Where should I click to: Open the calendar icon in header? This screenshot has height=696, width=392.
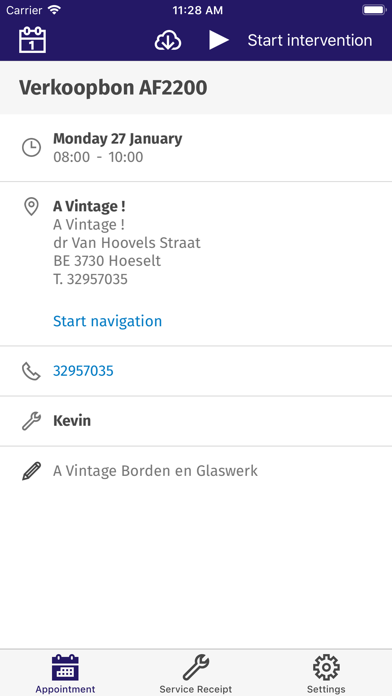(x=32, y=40)
